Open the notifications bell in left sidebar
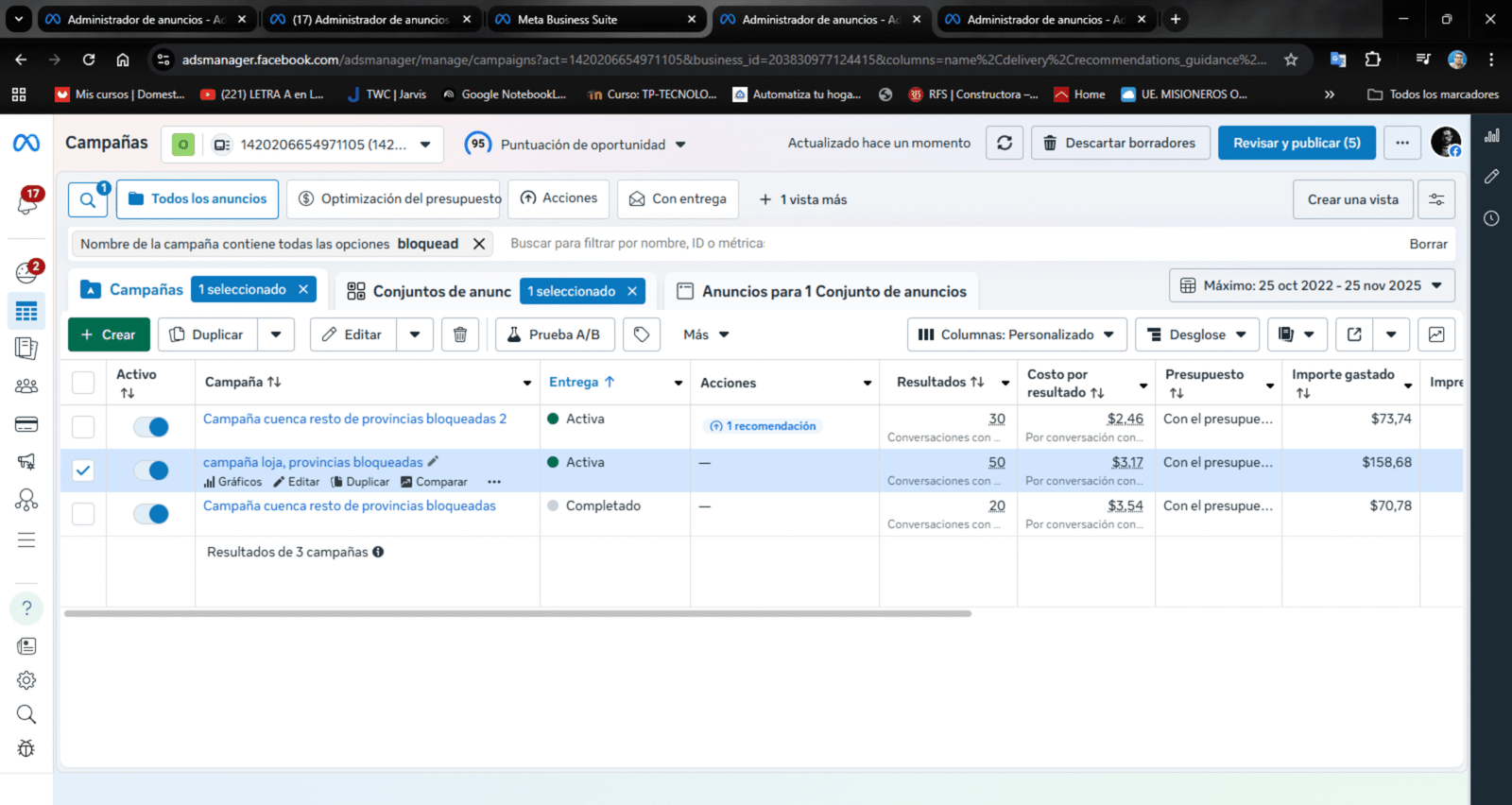The width and height of the screenshot is (1512, 805). click(27, 201)
